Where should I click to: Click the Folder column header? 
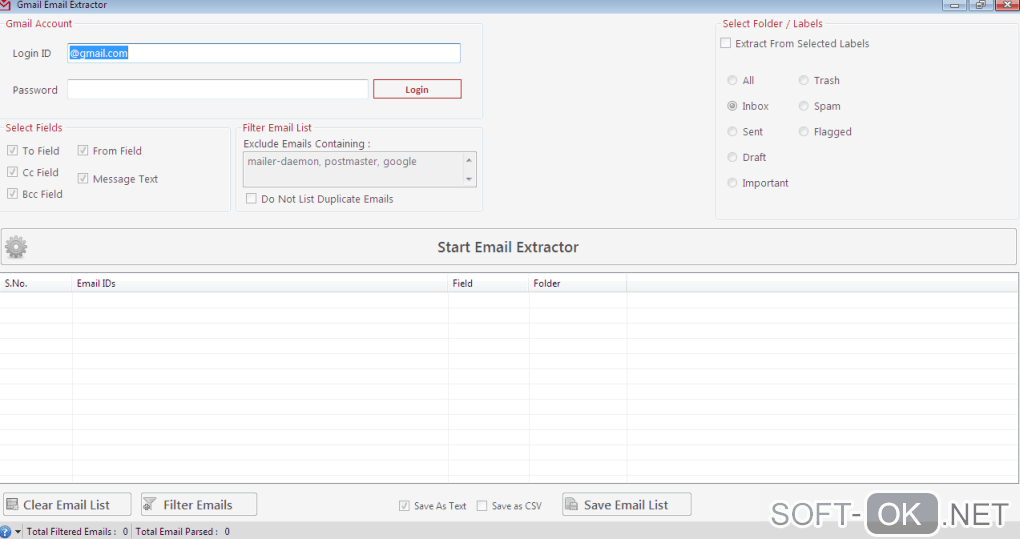578,283
